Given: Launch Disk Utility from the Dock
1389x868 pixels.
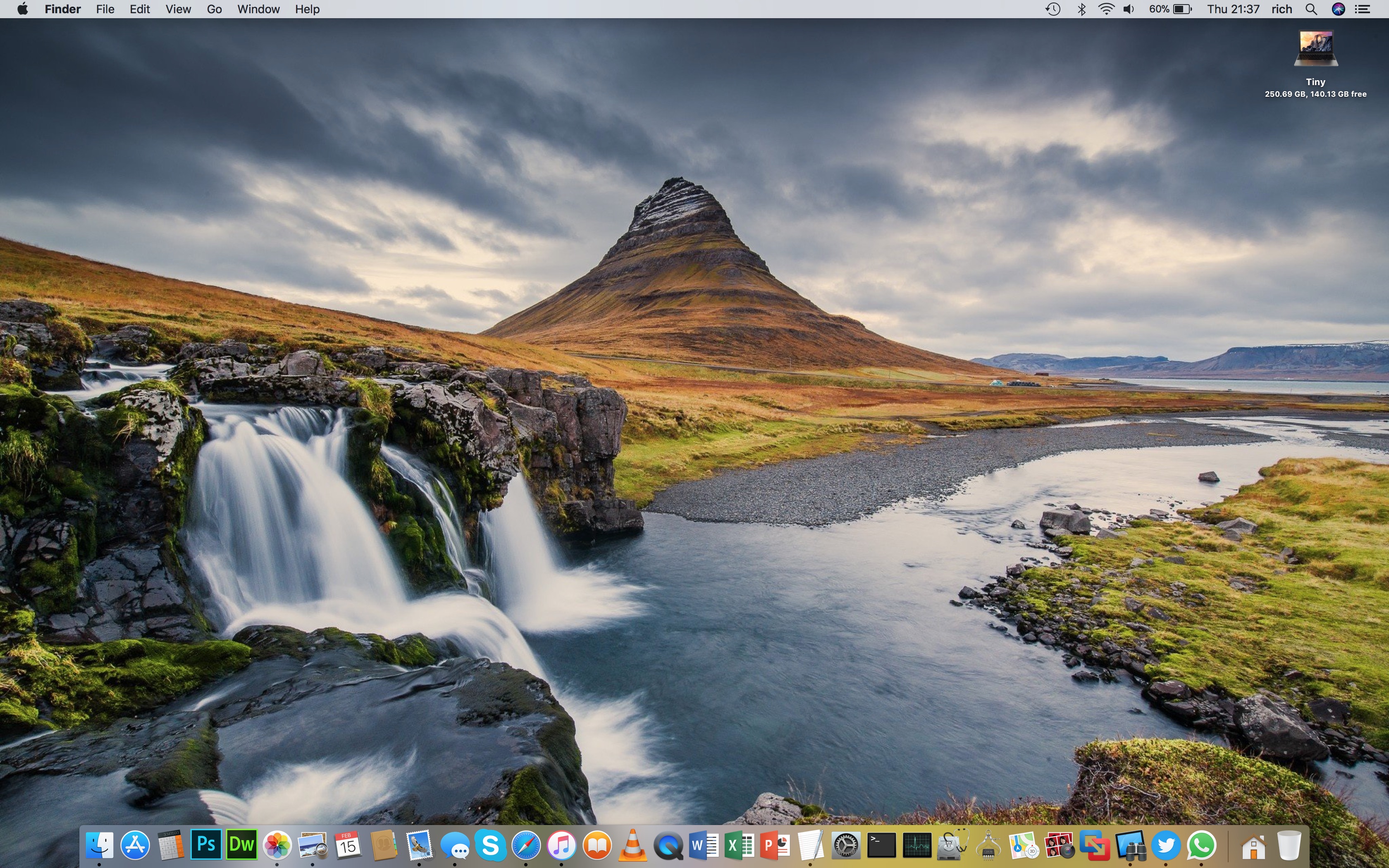Looking at the screenshot, I should [x=952, y=845].
